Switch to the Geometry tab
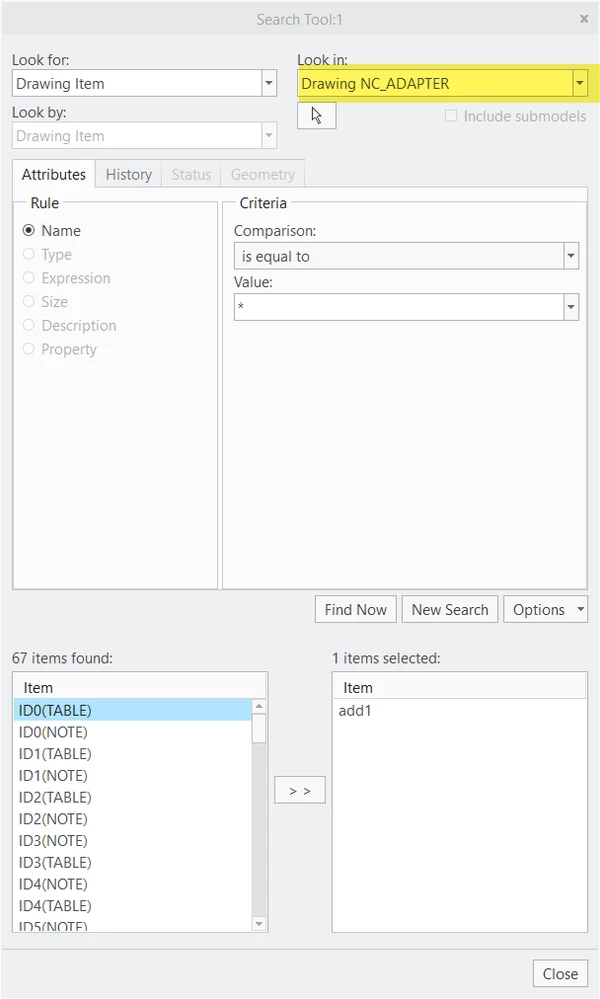Image resolution: width=600 pixels, height=999 pixels. click(262, 175)
